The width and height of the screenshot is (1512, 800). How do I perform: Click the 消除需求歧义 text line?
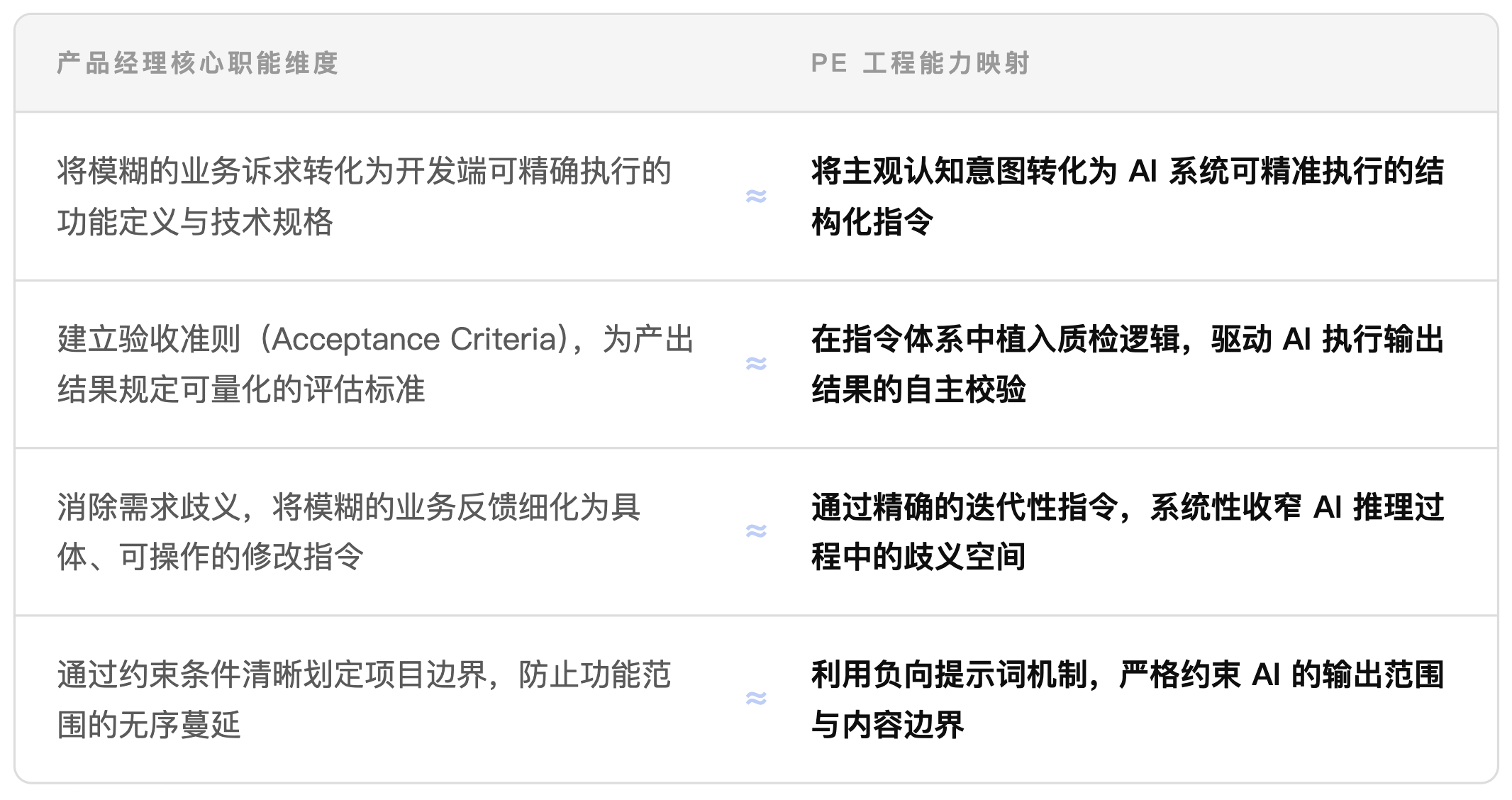point(349,507)
